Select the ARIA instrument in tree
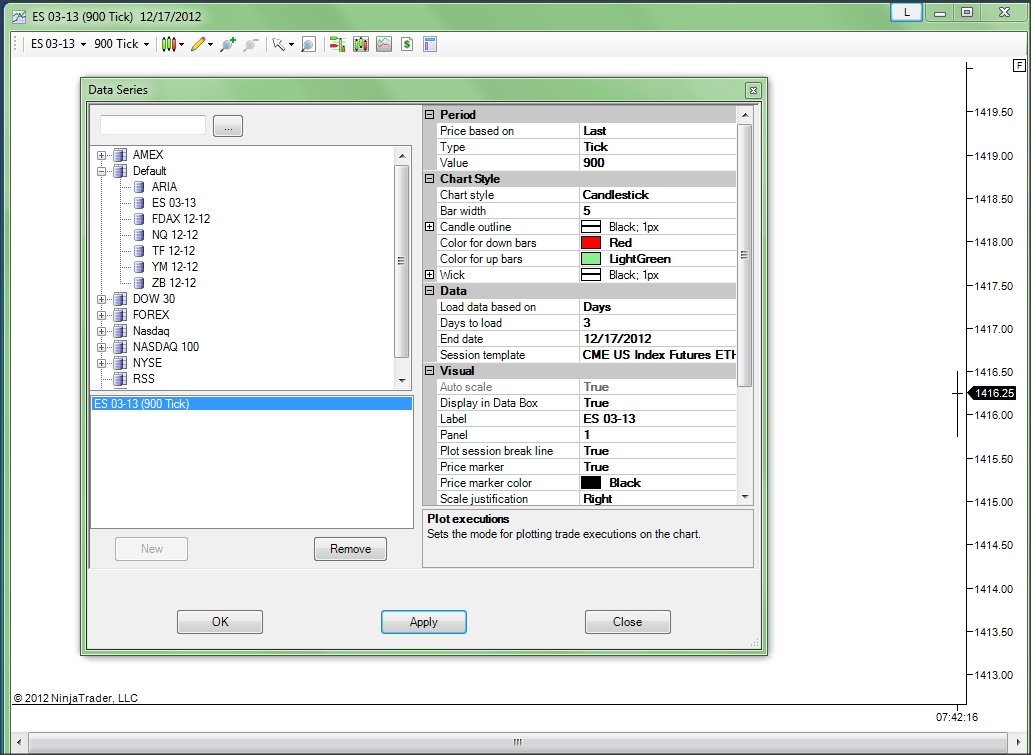 pyautogui.click(x=164, y=187)
